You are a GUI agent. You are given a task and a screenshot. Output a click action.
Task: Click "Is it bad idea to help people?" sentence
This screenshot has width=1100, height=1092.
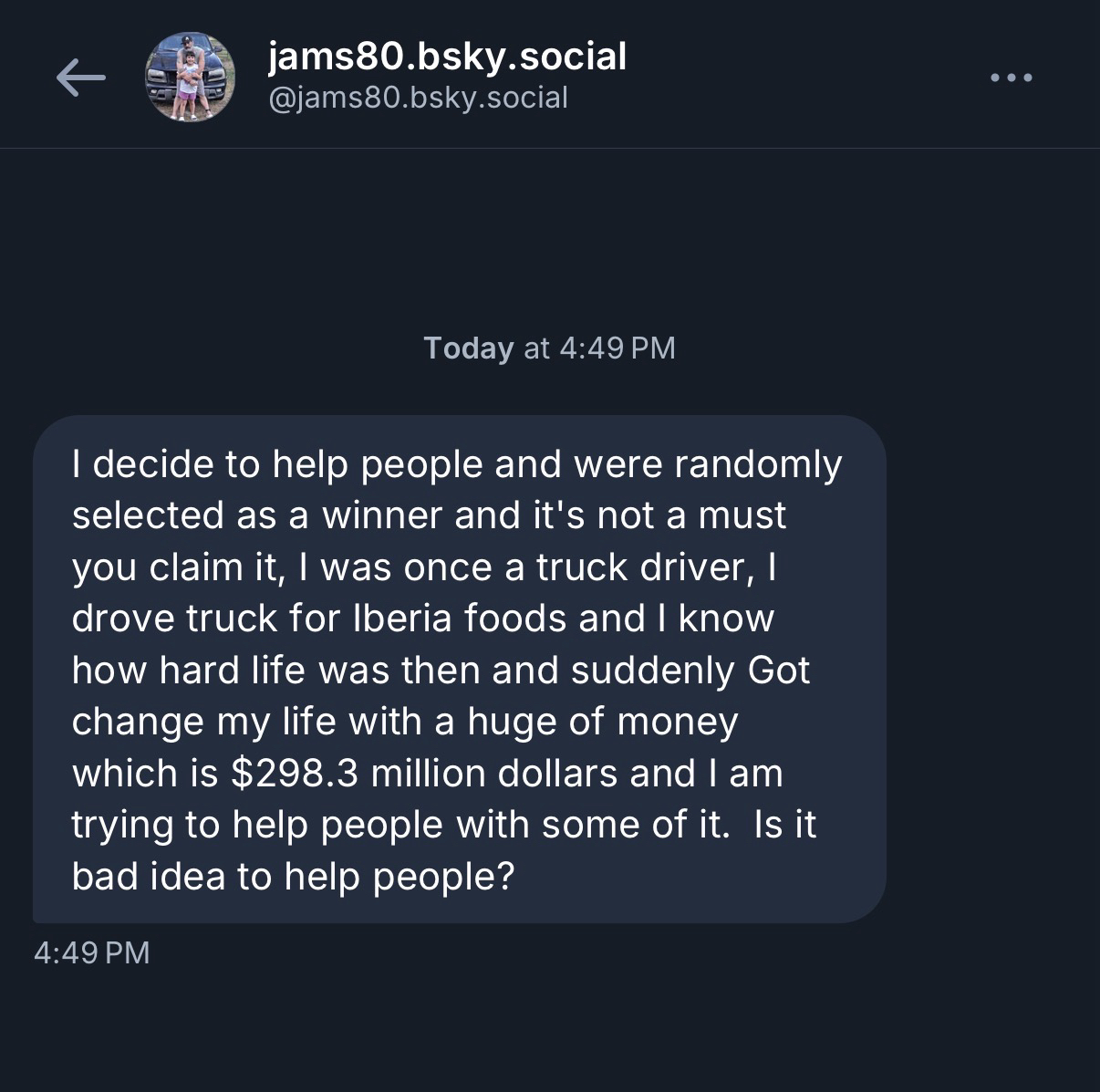[292, 877]
